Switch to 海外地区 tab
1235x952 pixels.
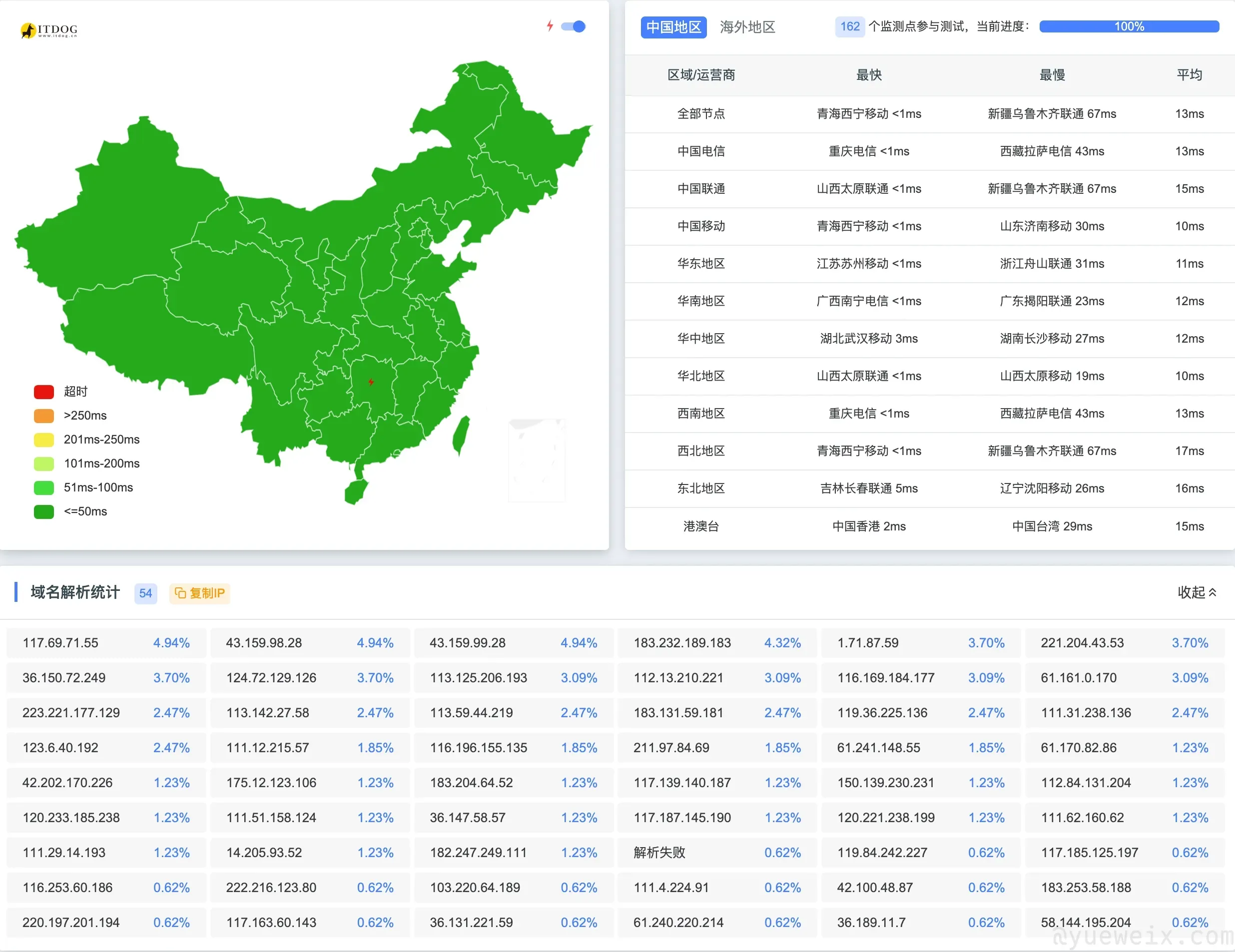pyautogui.click(x=747, y=26)
